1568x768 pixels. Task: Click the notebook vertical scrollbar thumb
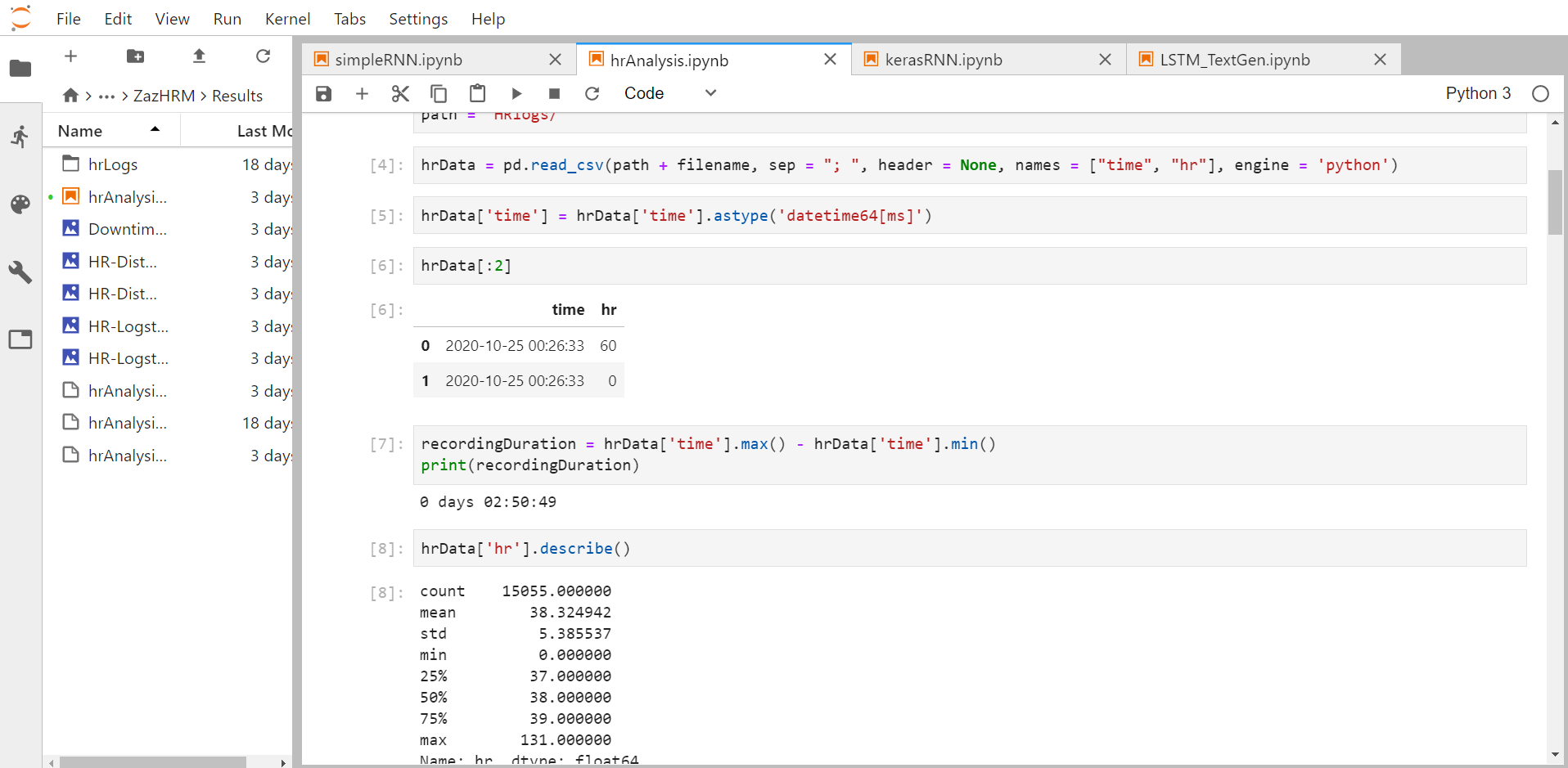click(1555, 202)
